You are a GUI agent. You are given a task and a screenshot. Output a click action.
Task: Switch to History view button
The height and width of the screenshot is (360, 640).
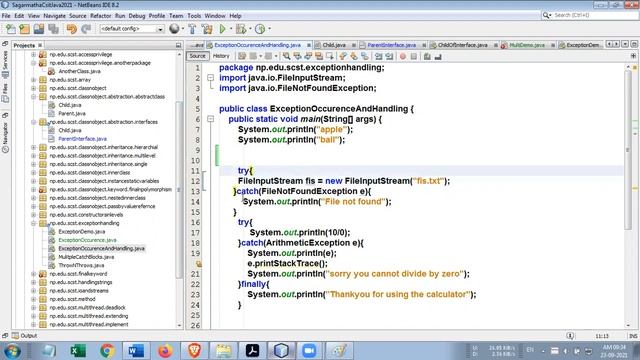point(221,56)
